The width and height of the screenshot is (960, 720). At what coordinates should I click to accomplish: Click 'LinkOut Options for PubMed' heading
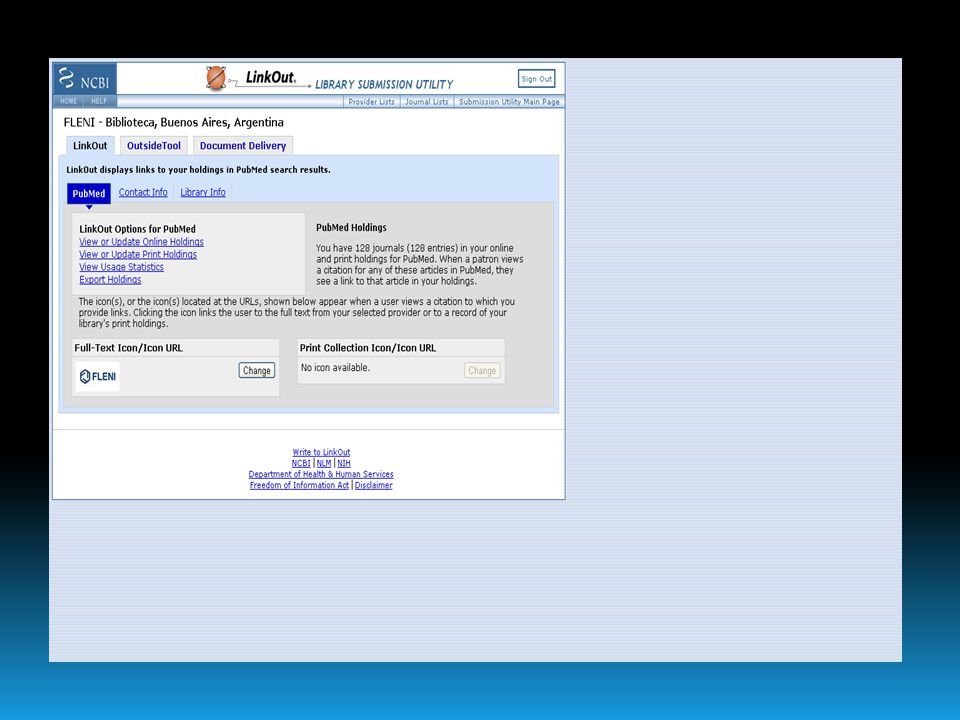pos(138,229)
